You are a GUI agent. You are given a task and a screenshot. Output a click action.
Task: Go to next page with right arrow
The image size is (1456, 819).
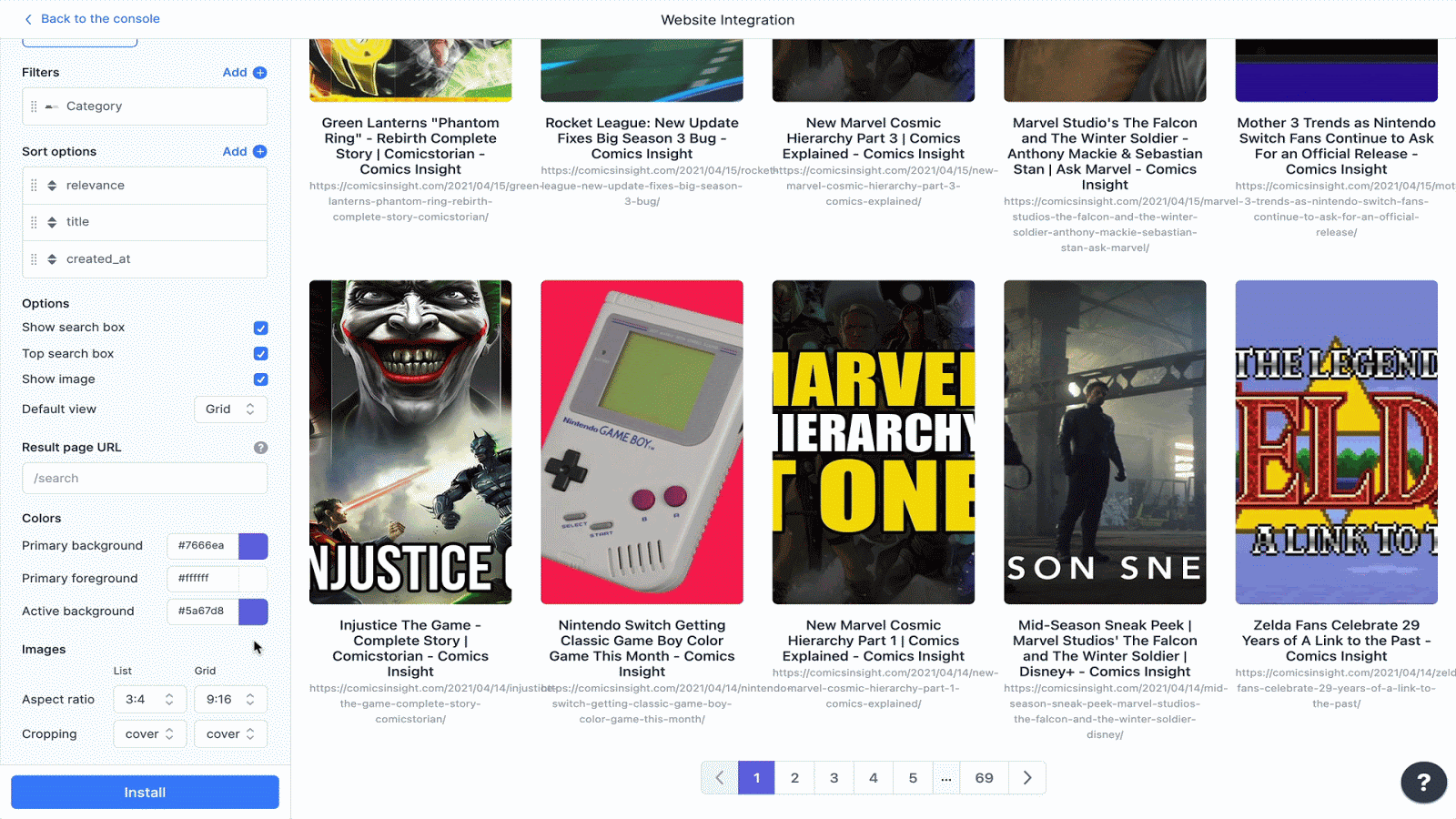tap(1027, 778)
